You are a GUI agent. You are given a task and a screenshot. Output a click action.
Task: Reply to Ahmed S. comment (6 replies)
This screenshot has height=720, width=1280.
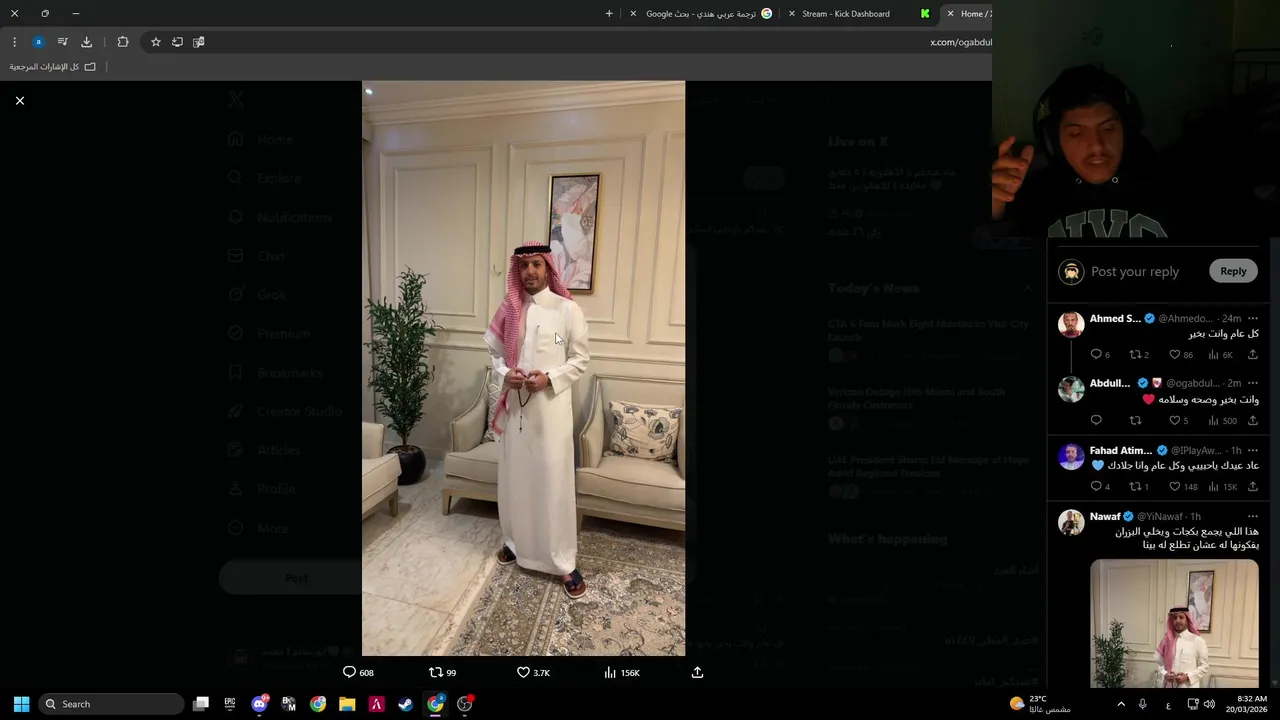point(1100,355)
